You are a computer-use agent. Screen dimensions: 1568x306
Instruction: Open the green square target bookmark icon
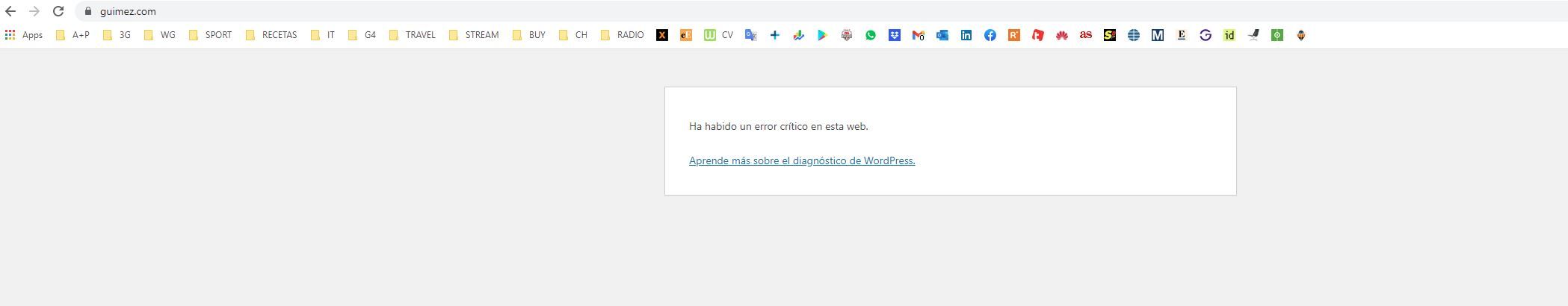tap(1277, 35)
